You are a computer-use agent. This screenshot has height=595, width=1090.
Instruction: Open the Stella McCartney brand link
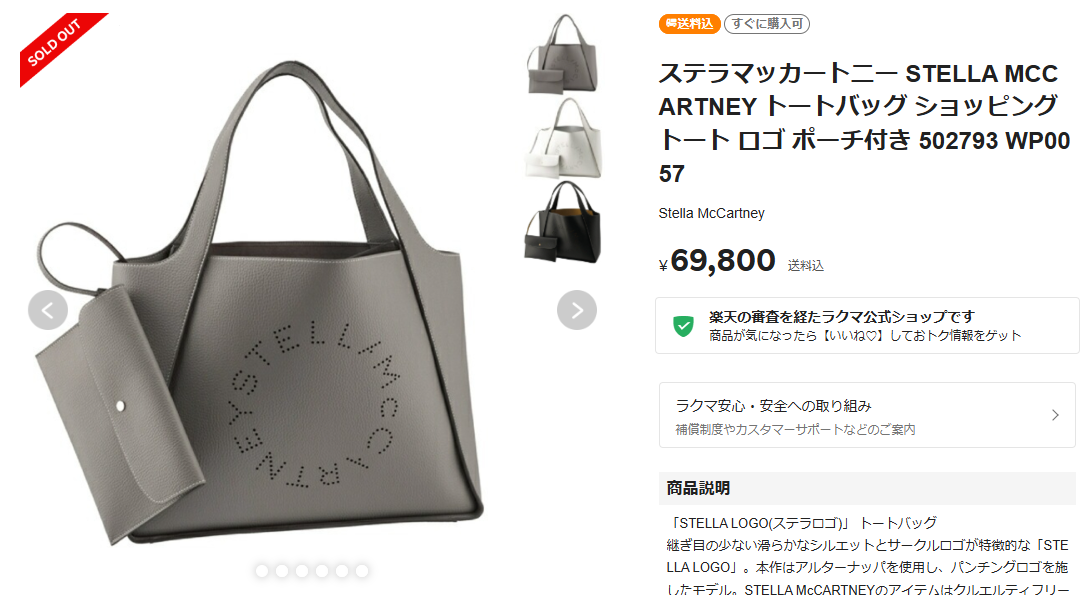(711, 213)
